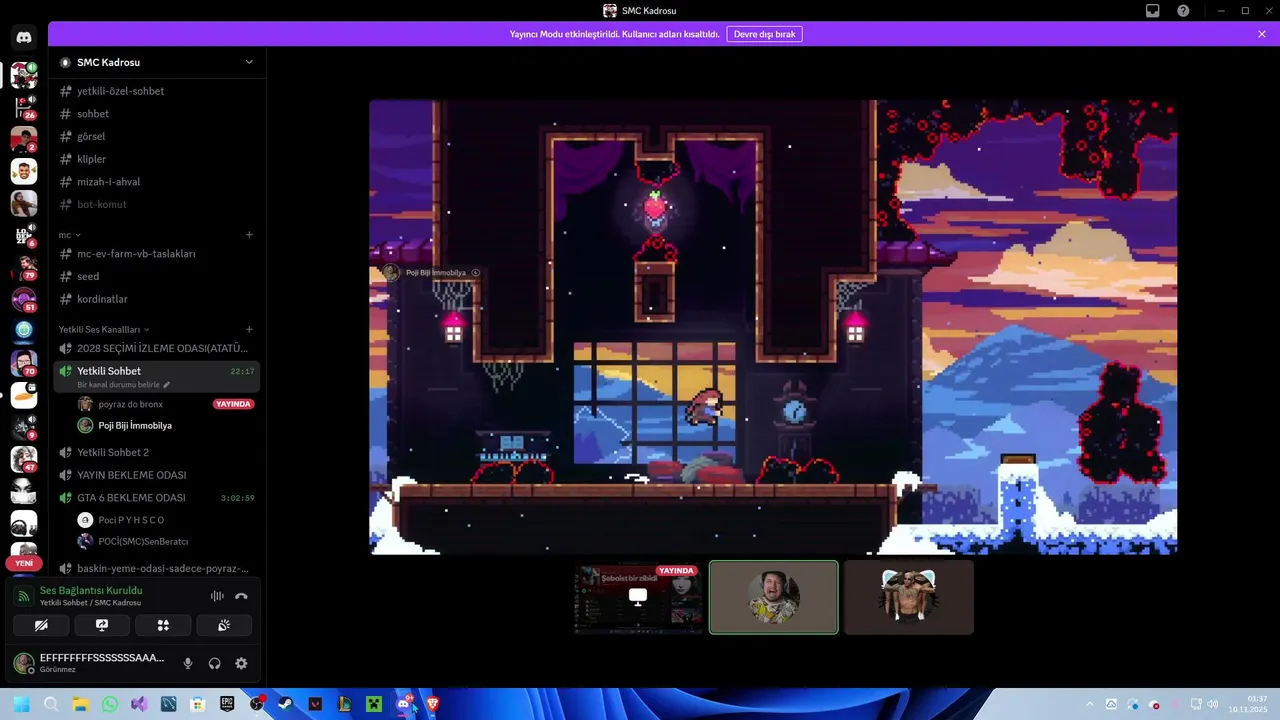Open the Activities launcher button

click(x=163, y=626)
